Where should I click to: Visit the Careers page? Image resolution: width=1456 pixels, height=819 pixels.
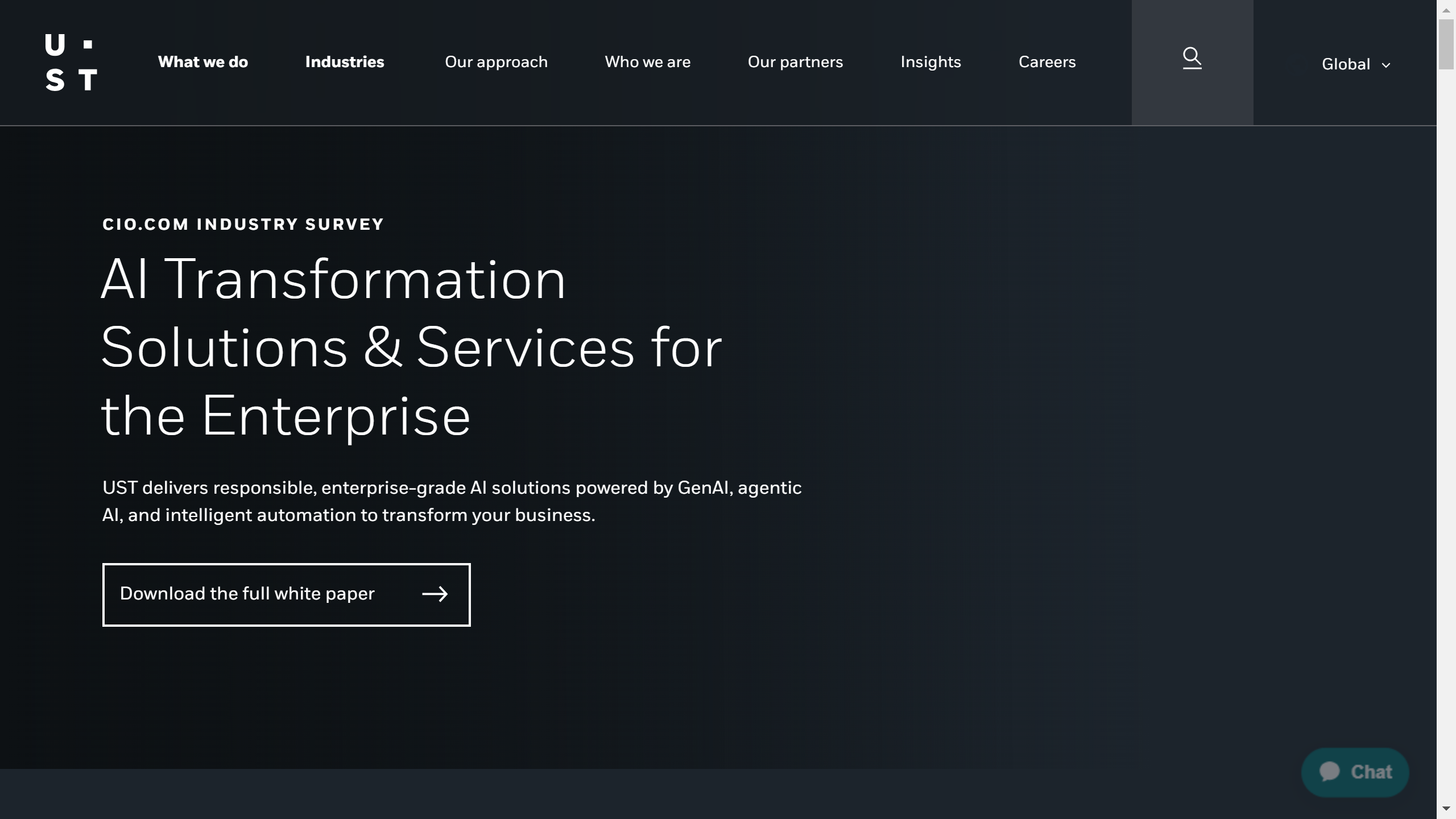pyautogui.click(x=1047, y=62)
